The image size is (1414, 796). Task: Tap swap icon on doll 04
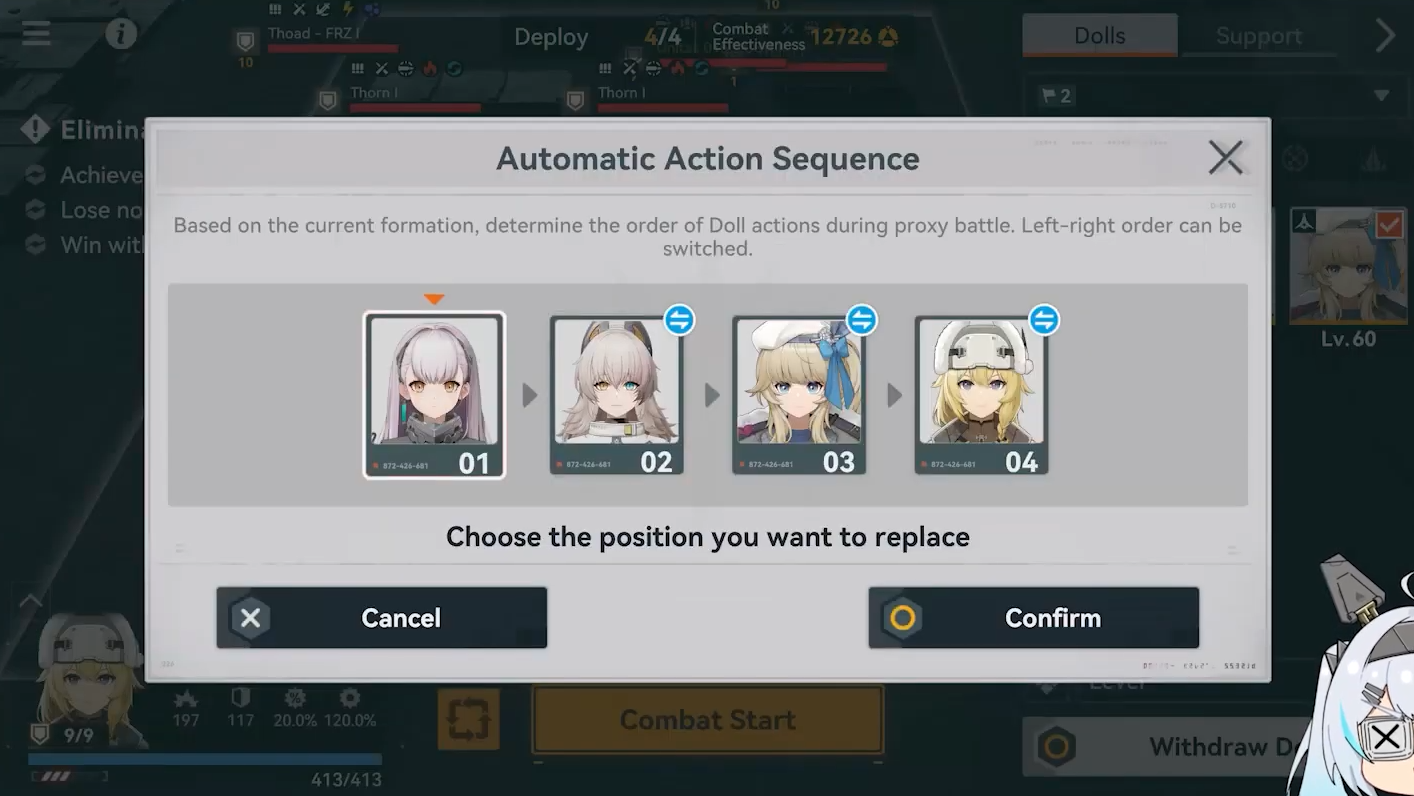click(1044, 320)
